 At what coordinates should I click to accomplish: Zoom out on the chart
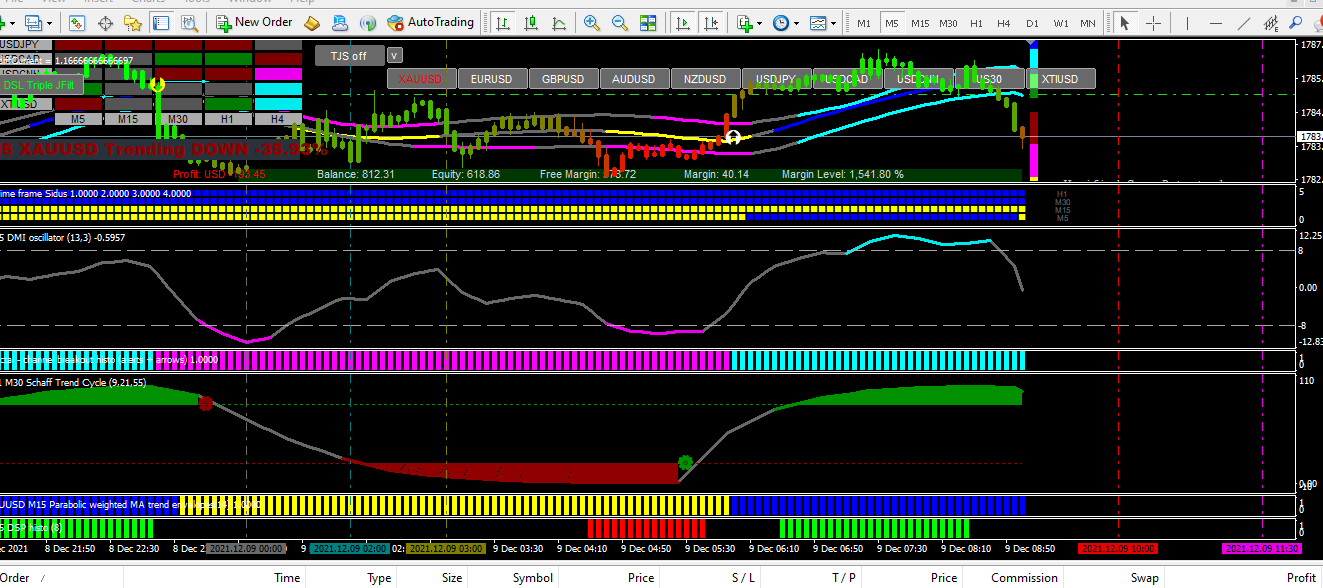tap(620, 22)
